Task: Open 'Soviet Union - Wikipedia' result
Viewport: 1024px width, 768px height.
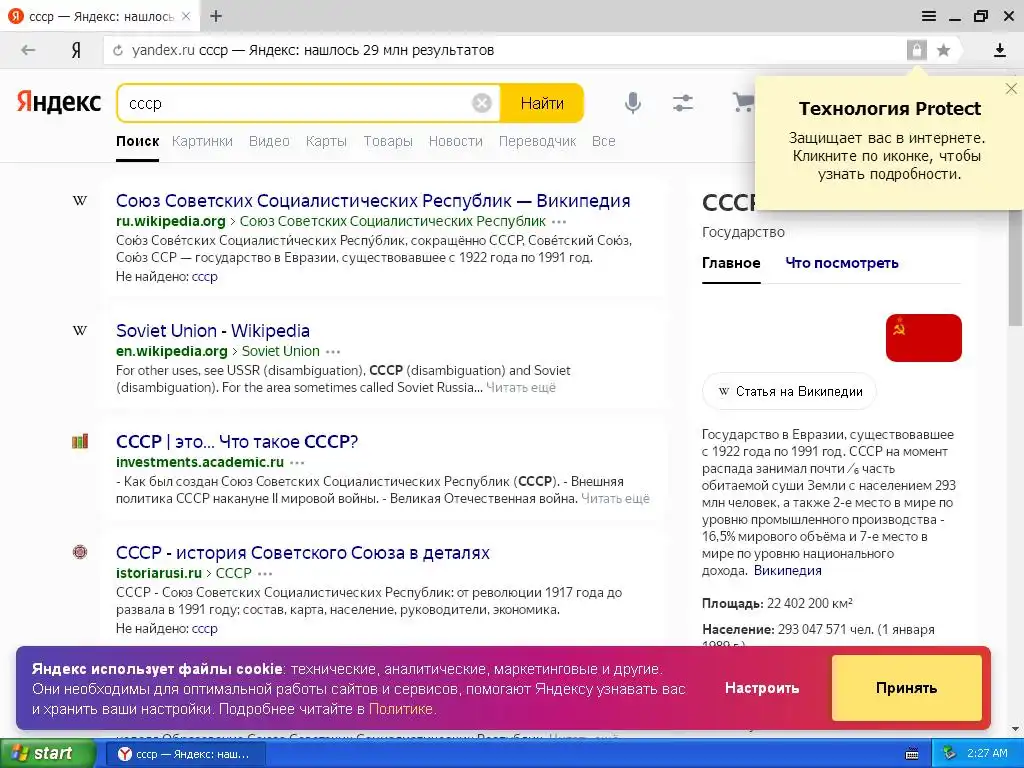Action: (213, 330)
